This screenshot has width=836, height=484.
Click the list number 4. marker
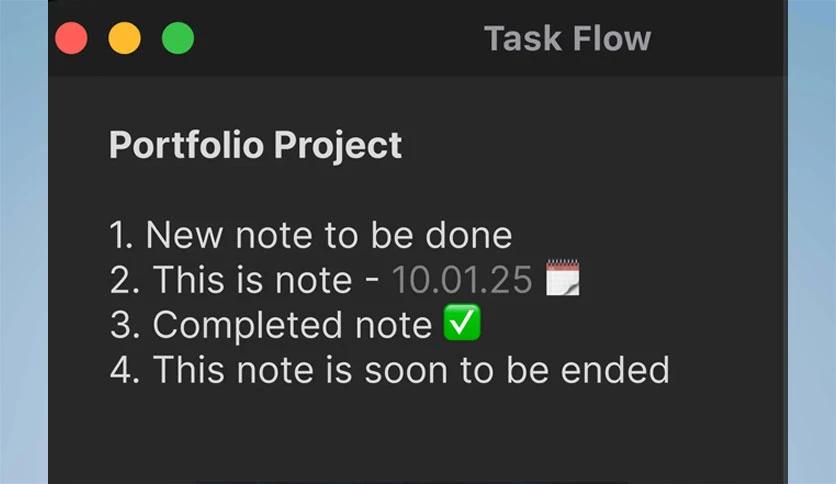point(125,370)
